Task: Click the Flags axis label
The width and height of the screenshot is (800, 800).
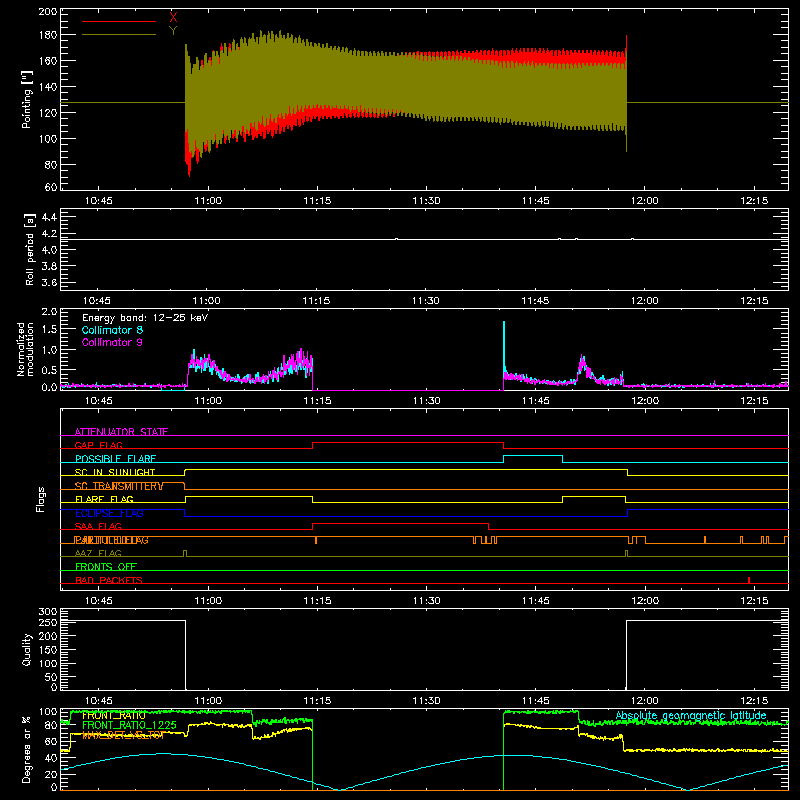Action: coord(41,499)
